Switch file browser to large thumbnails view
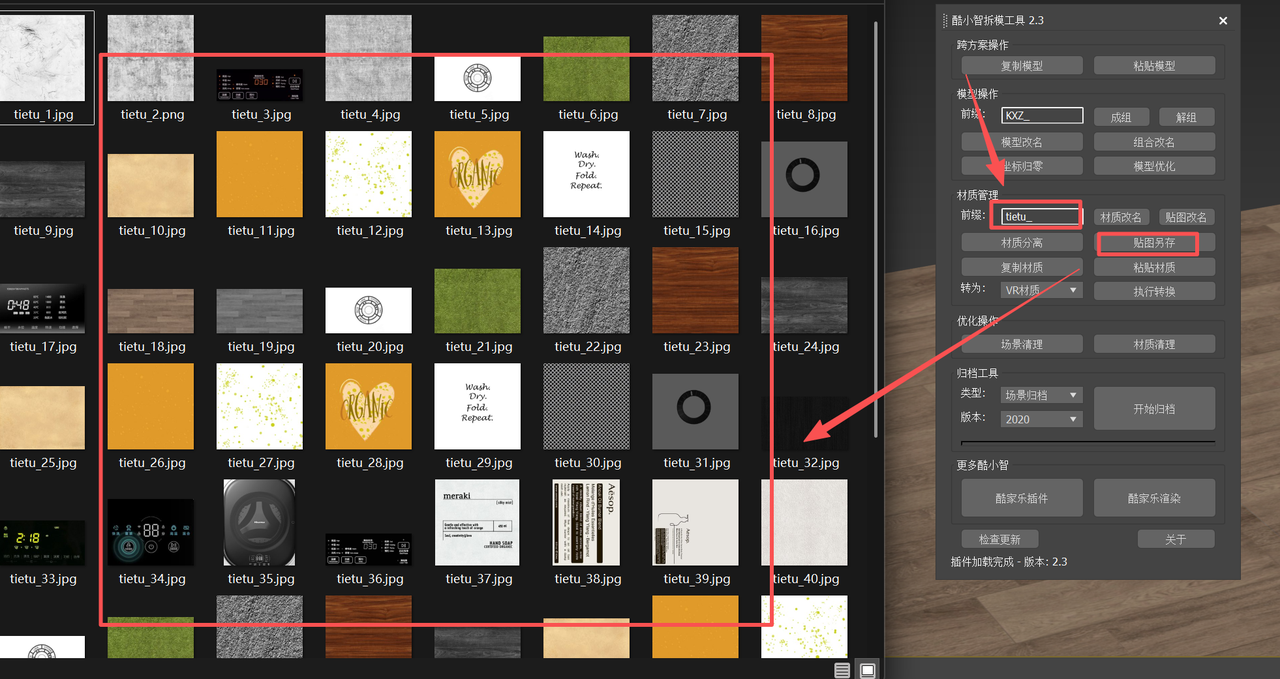This screenshot has width=1280, height=679. click(x=868, y=670)
